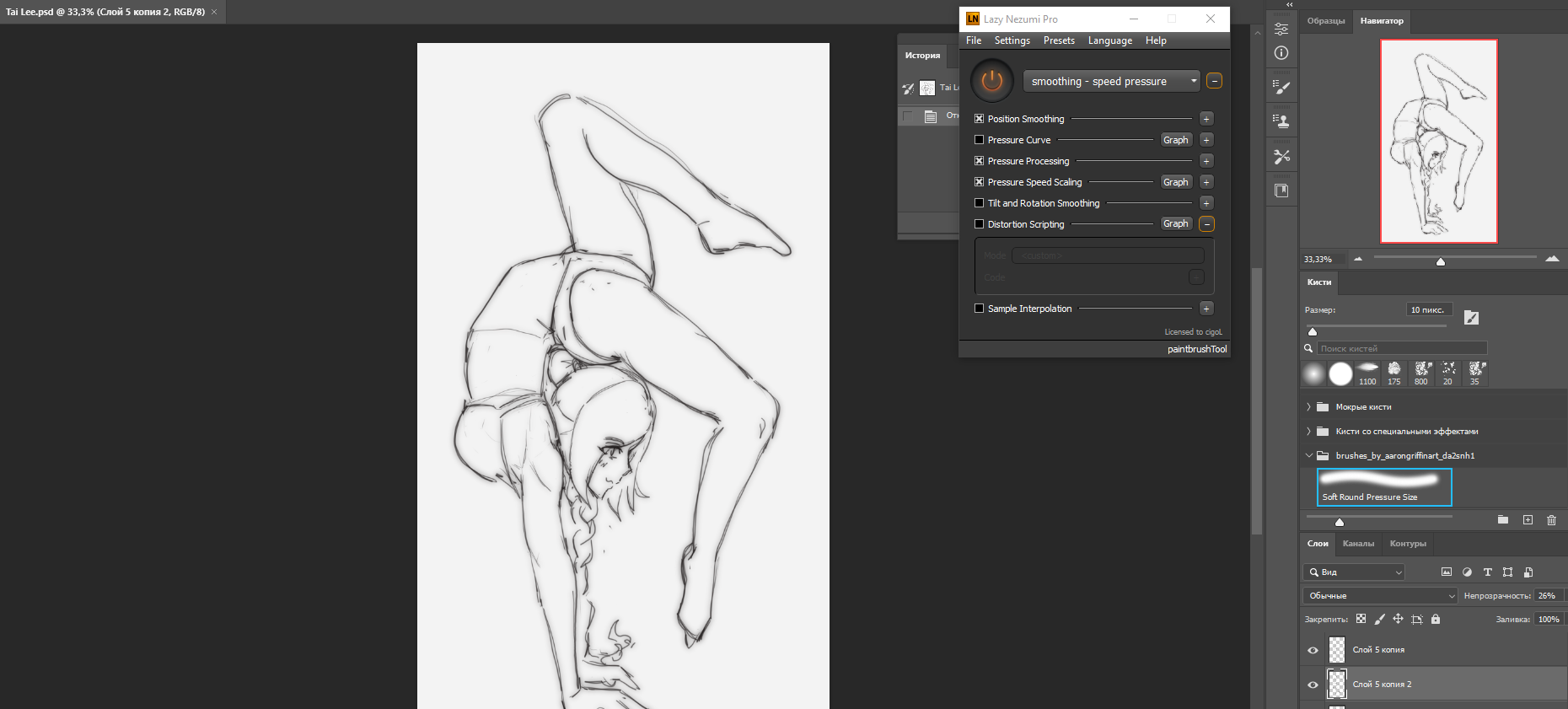
Task: Open the Presets menu in Lazy Nezumi
Action: tap(1059, 40)
